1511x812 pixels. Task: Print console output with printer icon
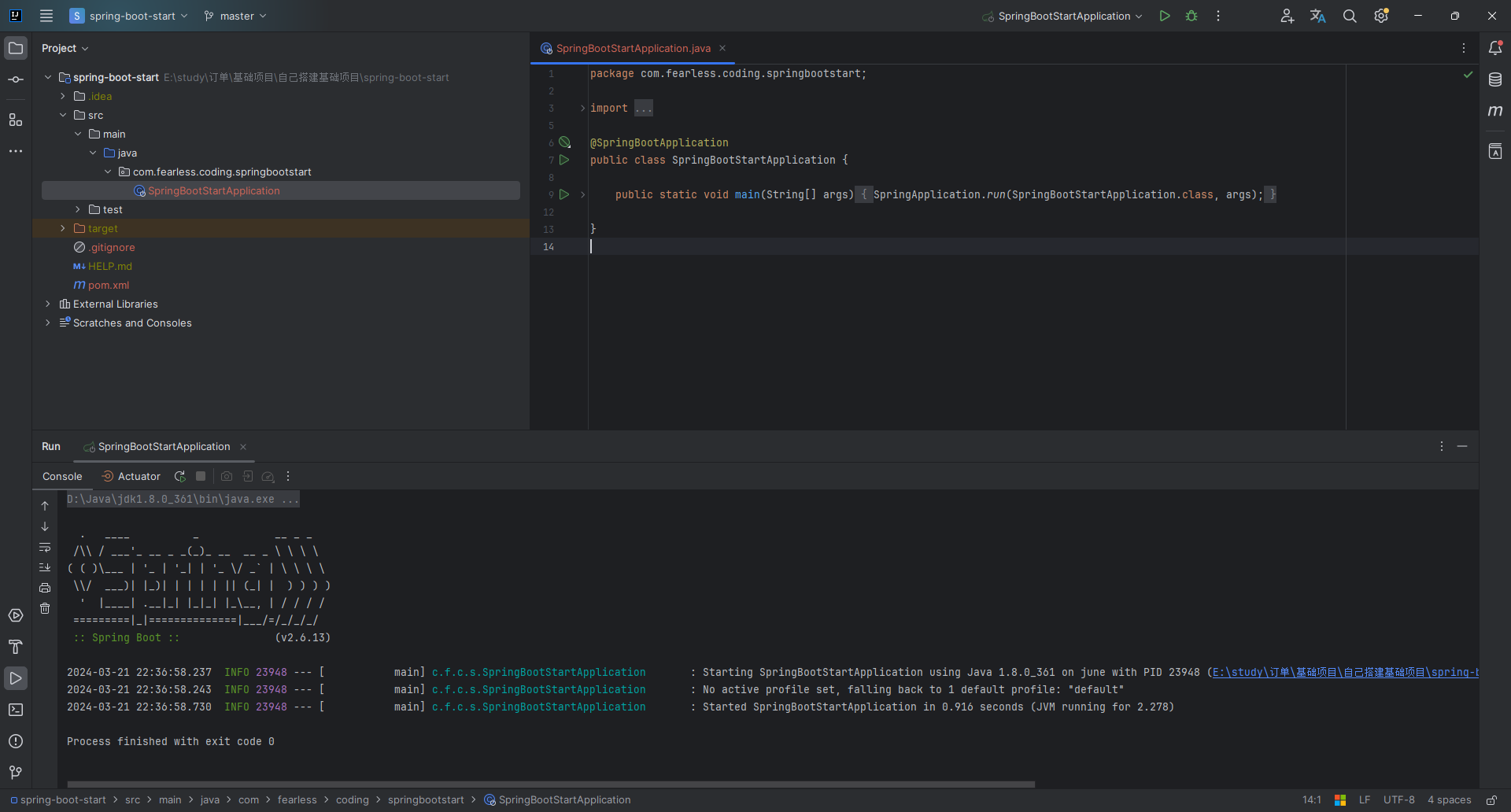[45, 588]
